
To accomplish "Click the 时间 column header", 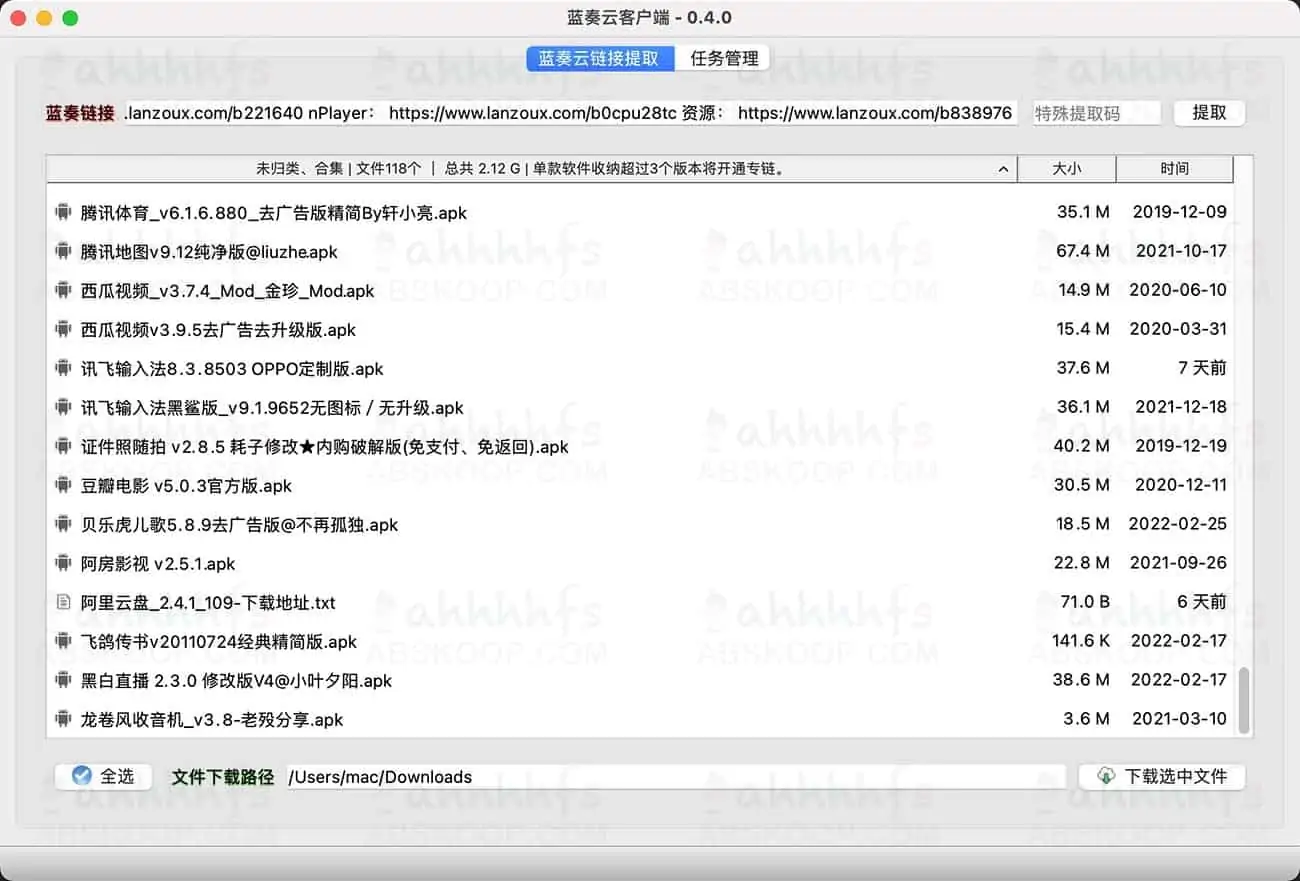I will (1175, 169).
